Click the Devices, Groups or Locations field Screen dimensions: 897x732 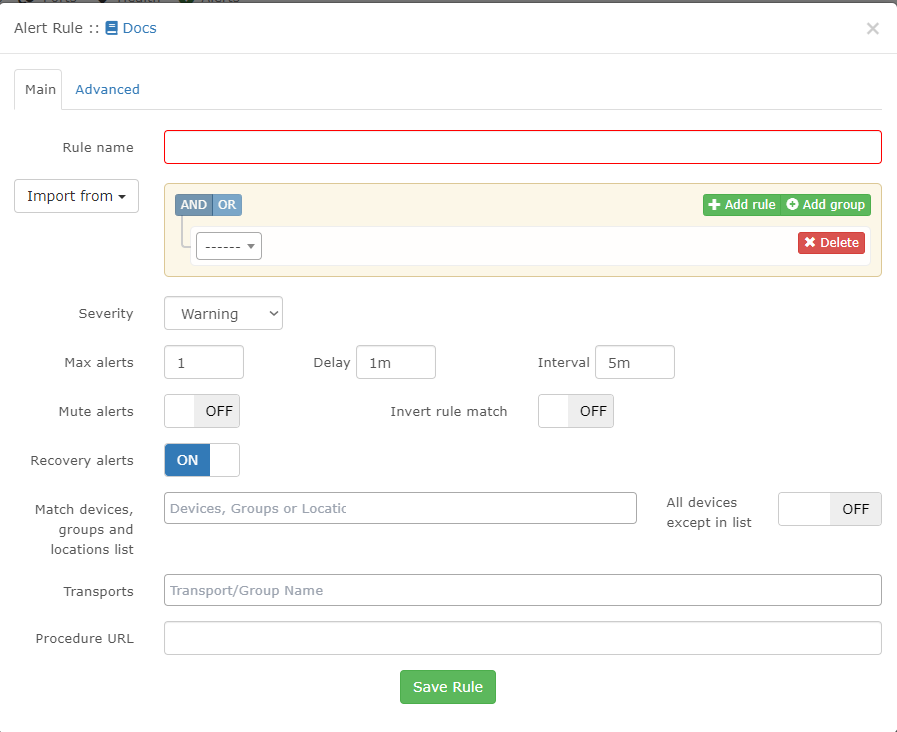click(400, 508)
